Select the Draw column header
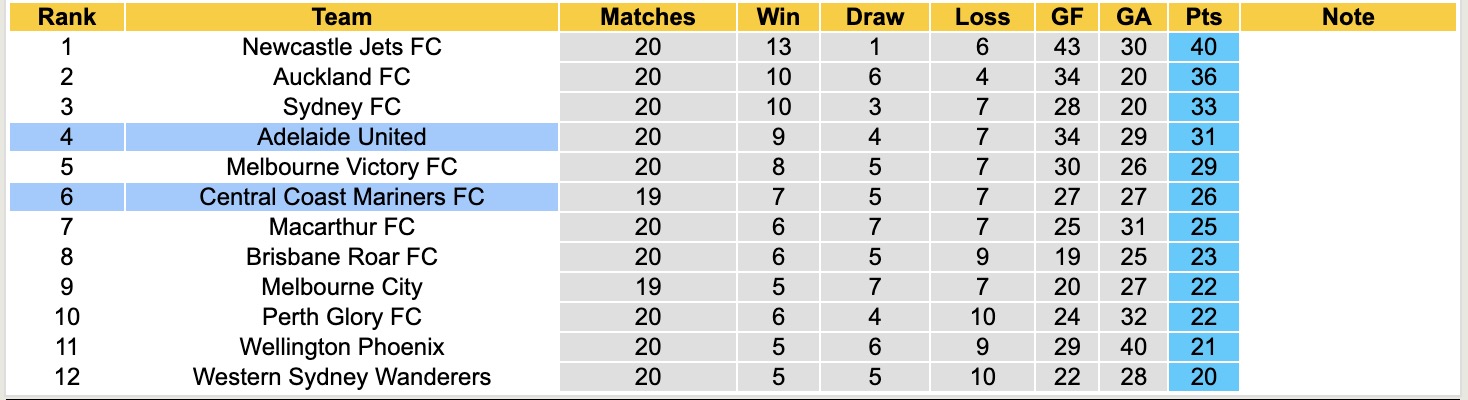 tap(874, 17)
